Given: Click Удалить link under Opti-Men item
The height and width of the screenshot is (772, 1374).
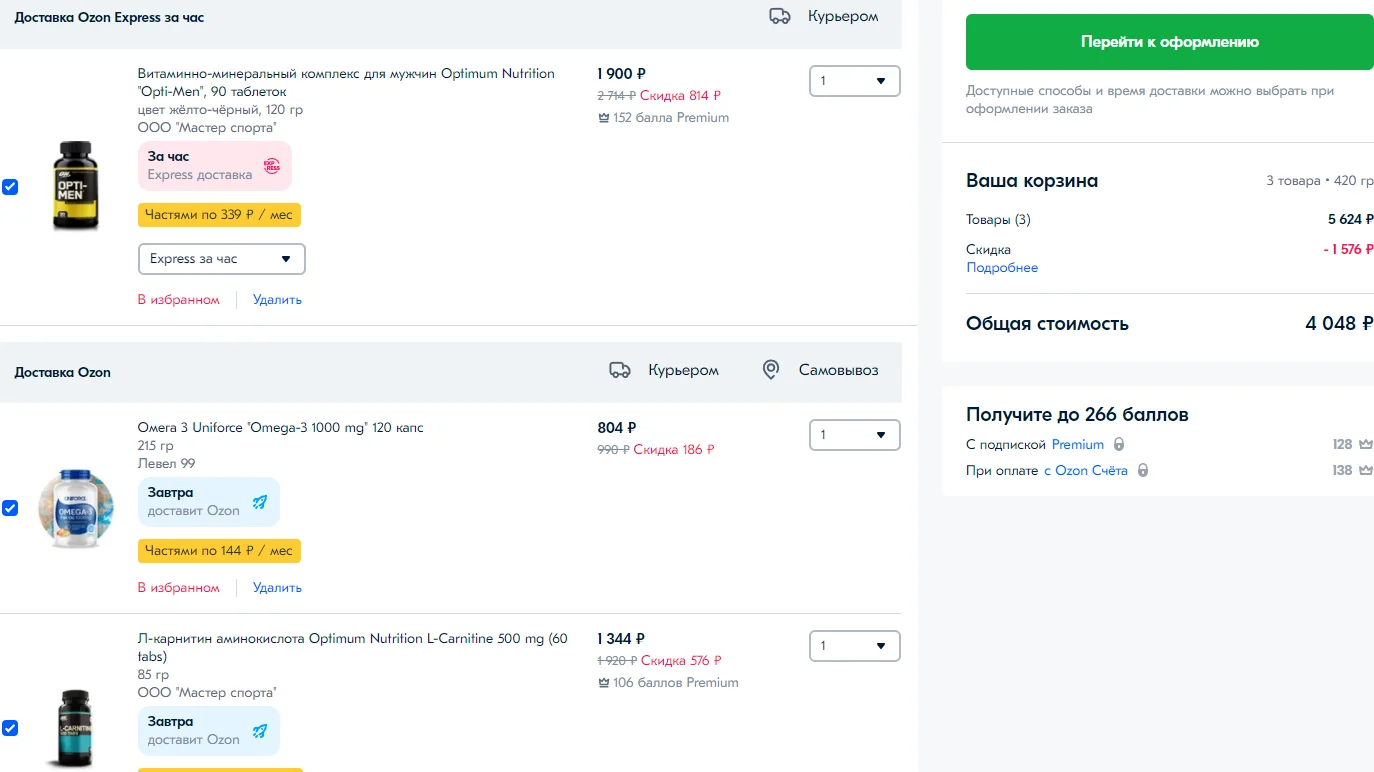Looking at the screenshot, I should tap(277, 300).
